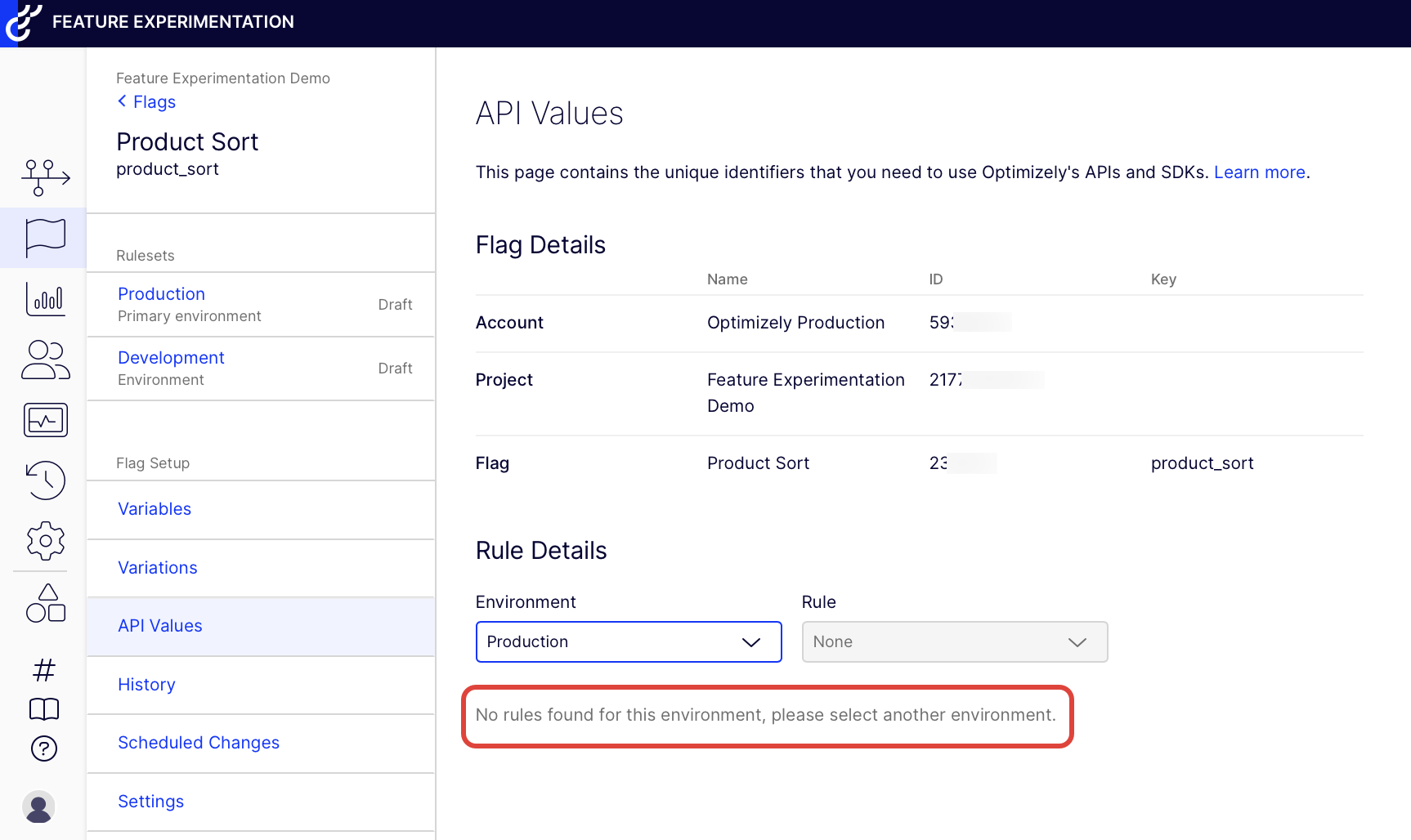Image resolution: width=1411 pixels, height=840 pixels.
Task: Select the Production ruleset
Action: (x=162, y=294)
